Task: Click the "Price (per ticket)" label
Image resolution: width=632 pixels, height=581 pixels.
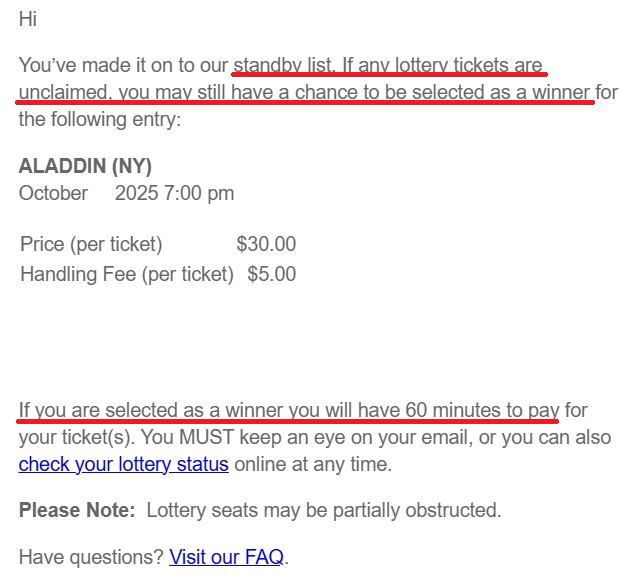Action: click(91, 244)
